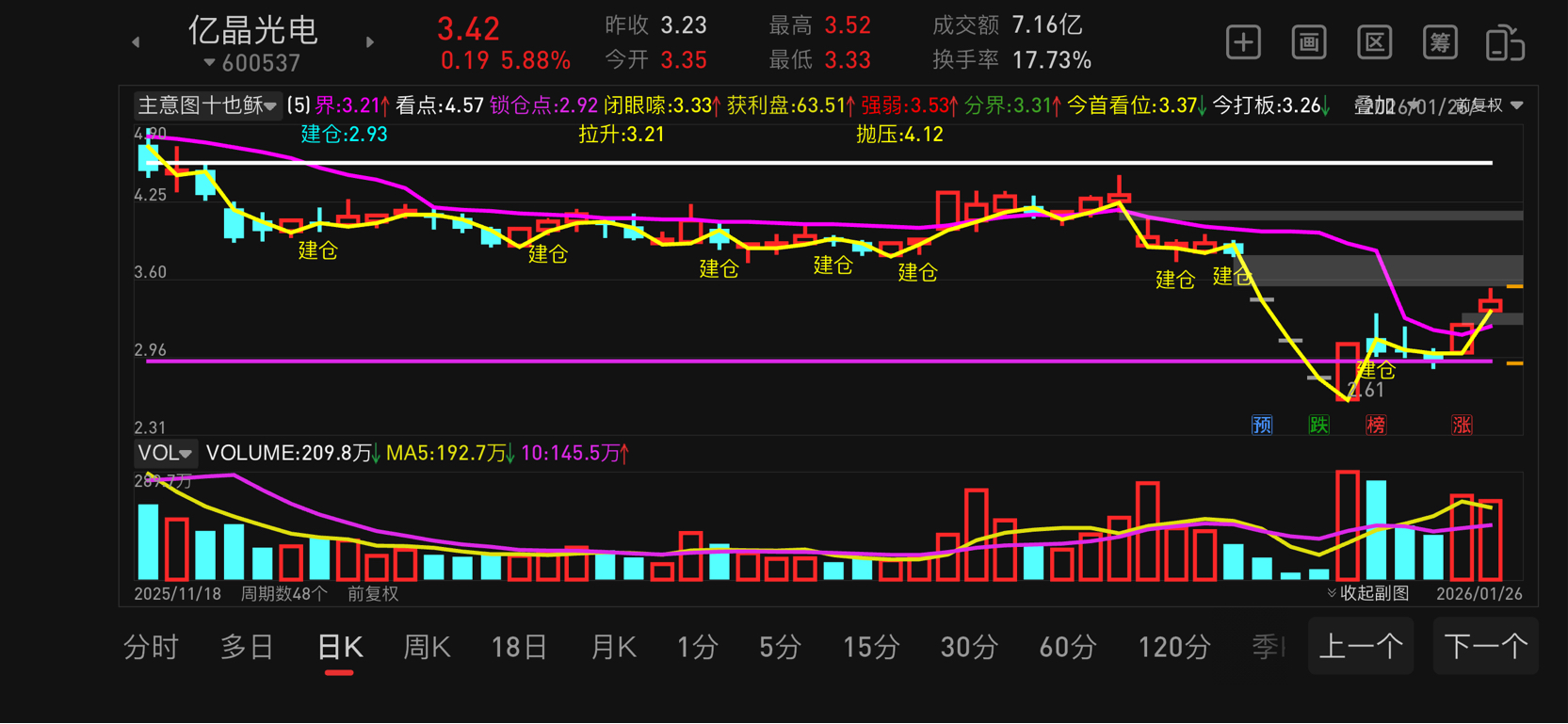Image resolution: width=1568 pixels, height=724 pixels.
Task: Tap the 周期数48个 period count
Action: [283, 593]
